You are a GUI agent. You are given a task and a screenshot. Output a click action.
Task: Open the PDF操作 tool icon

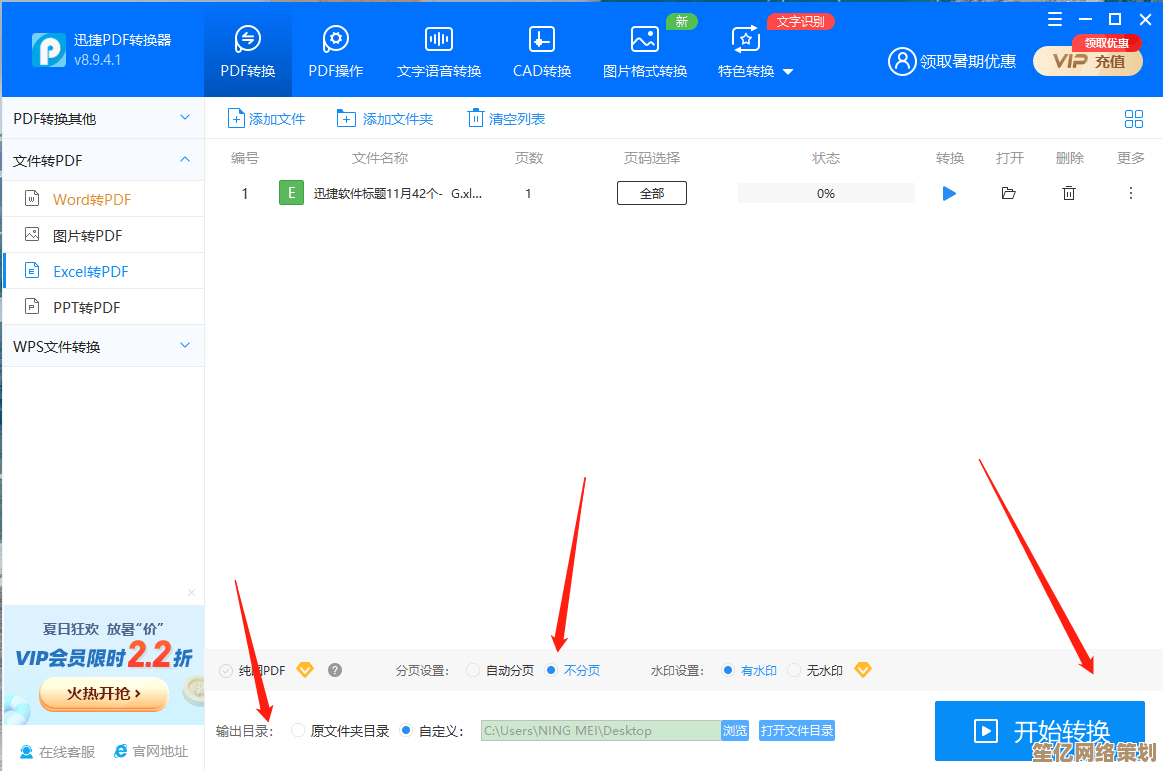click(x=335, y=40)
